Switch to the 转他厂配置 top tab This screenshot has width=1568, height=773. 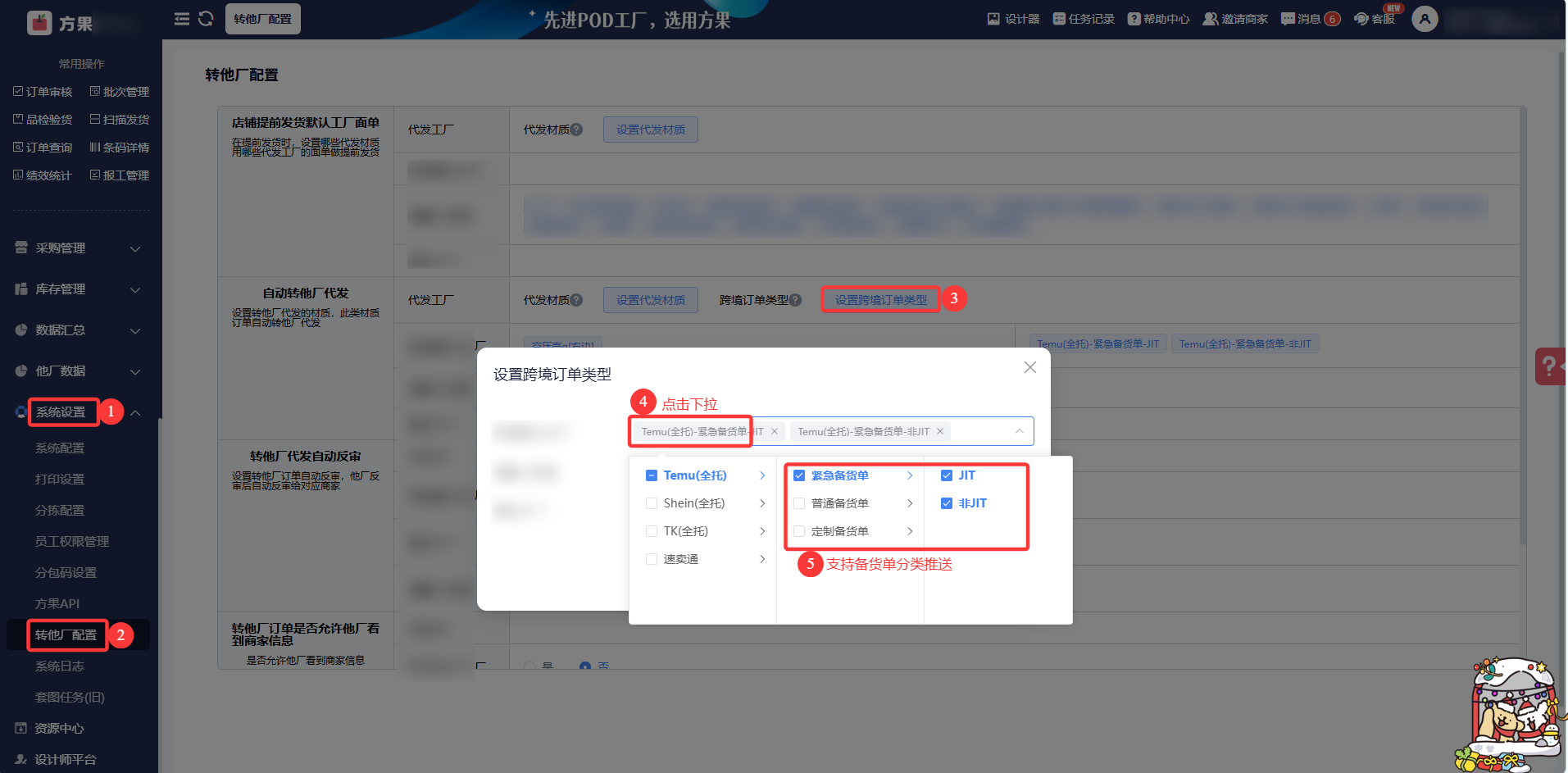[263, 19]
